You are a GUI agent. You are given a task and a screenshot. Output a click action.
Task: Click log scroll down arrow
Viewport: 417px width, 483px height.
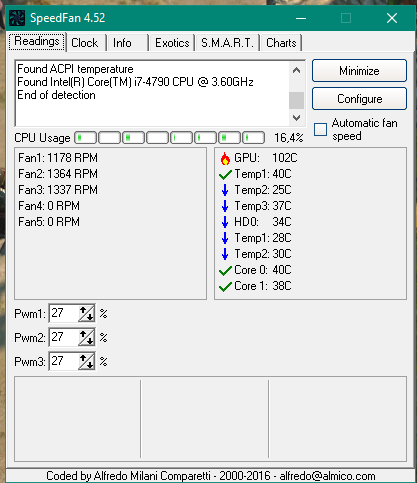(296, 118)
